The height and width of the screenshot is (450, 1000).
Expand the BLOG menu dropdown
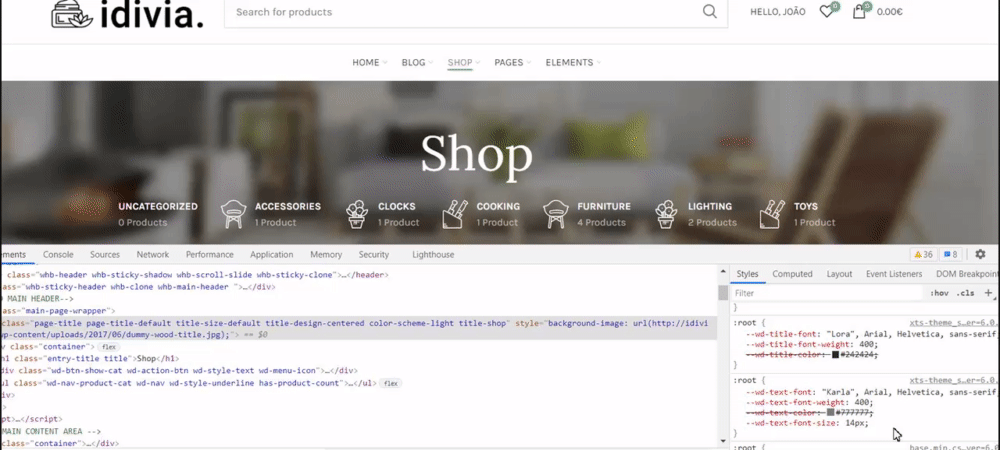(x=417, y=62)
